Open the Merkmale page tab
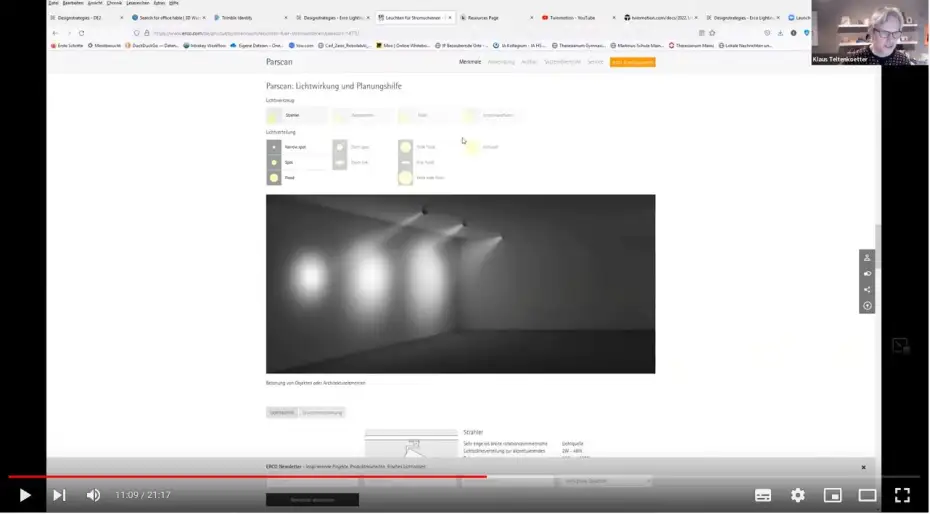Viewport: 930px width, 514px height. (x=470, y=62)
